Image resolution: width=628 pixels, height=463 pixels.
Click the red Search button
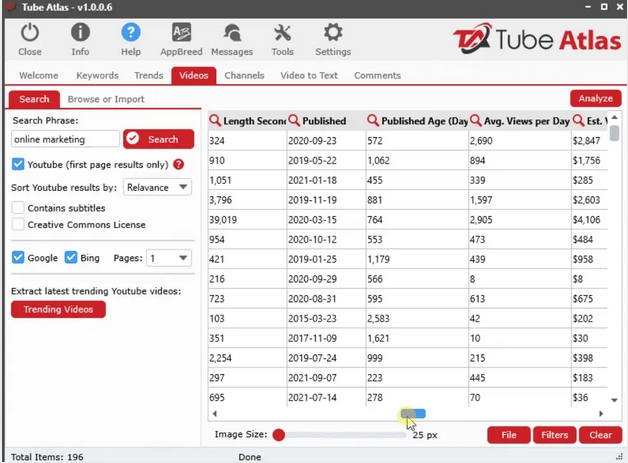(x=159, y=139)
